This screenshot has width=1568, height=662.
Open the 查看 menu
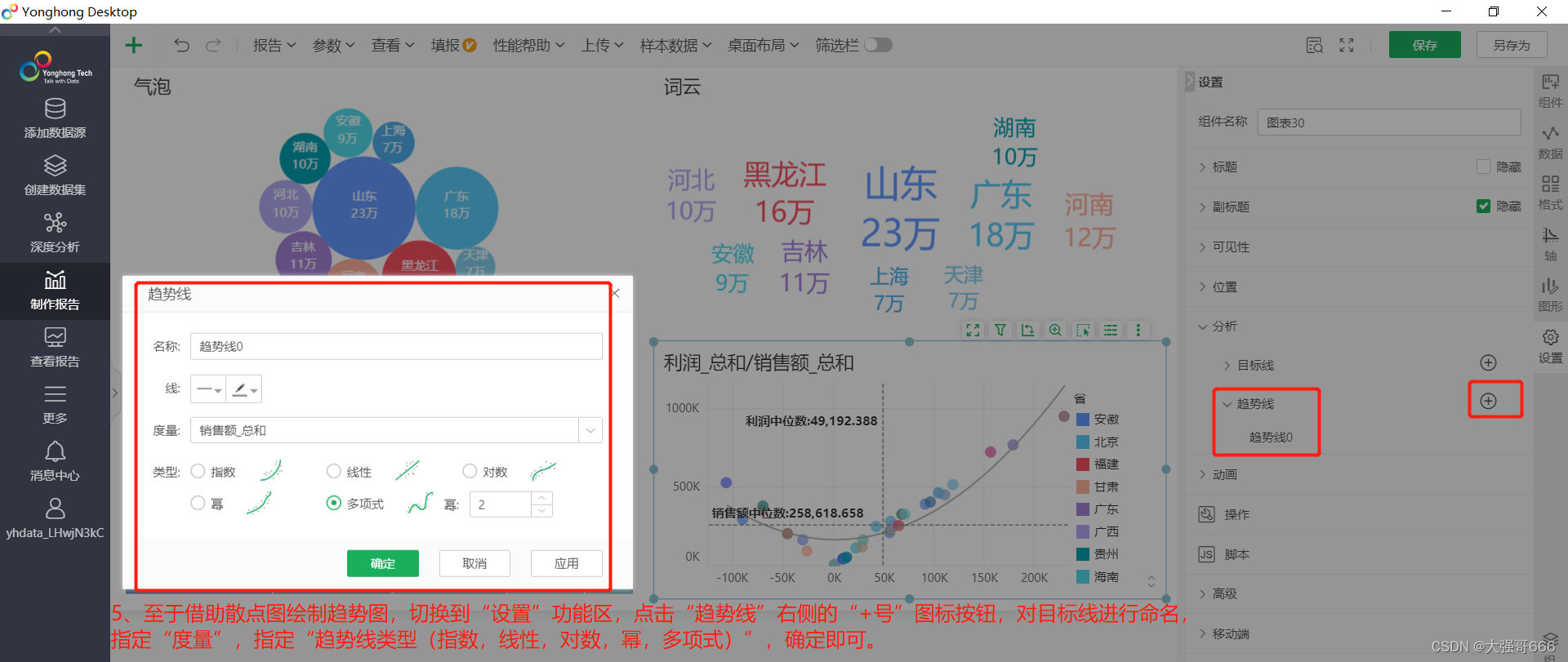coord(393,46)
